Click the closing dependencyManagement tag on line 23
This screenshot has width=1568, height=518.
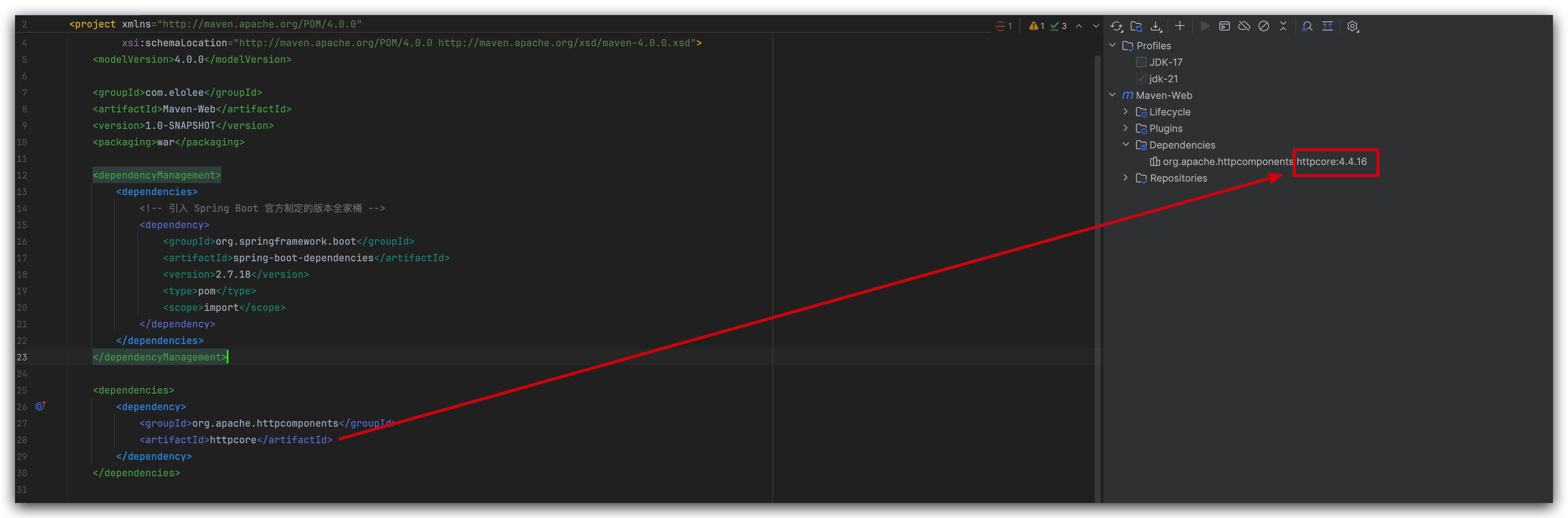tap(160, 357)
